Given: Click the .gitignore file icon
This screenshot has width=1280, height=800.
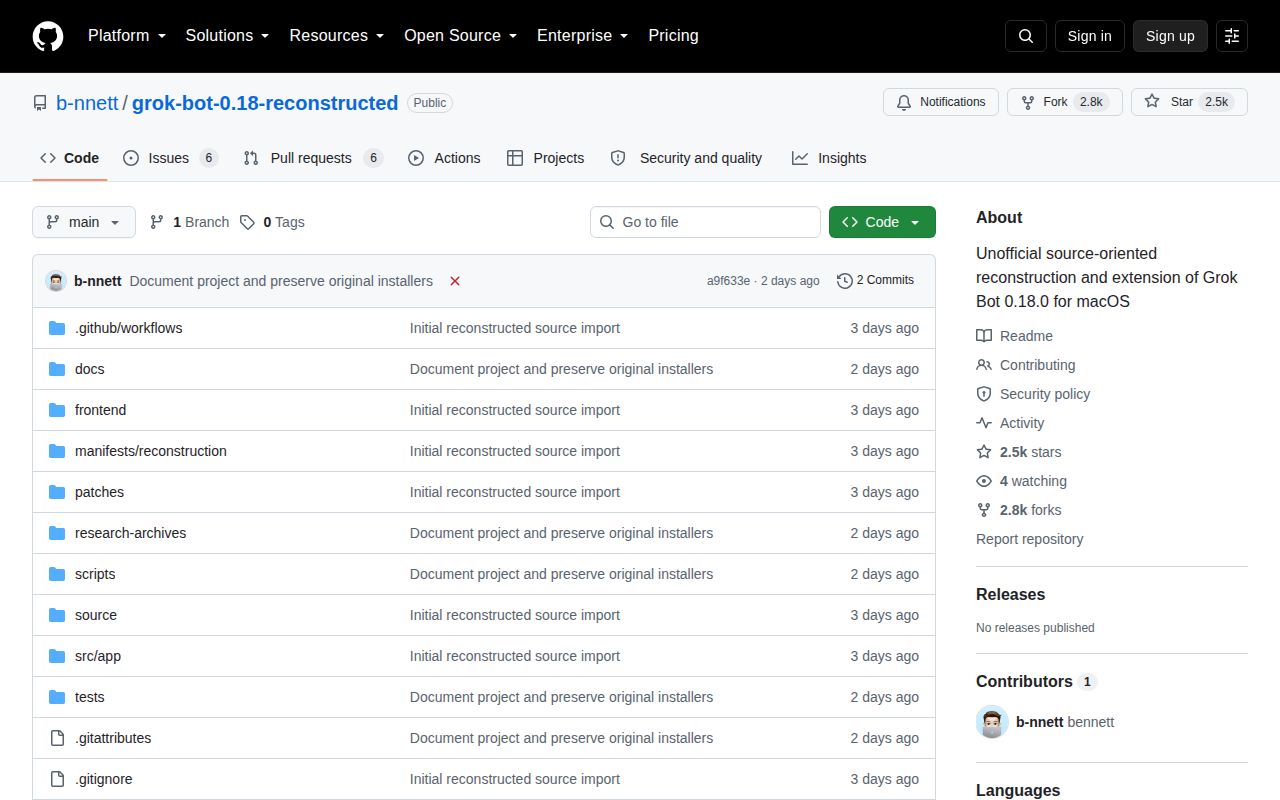Looking at the screenshot, I should coord(57,779).
